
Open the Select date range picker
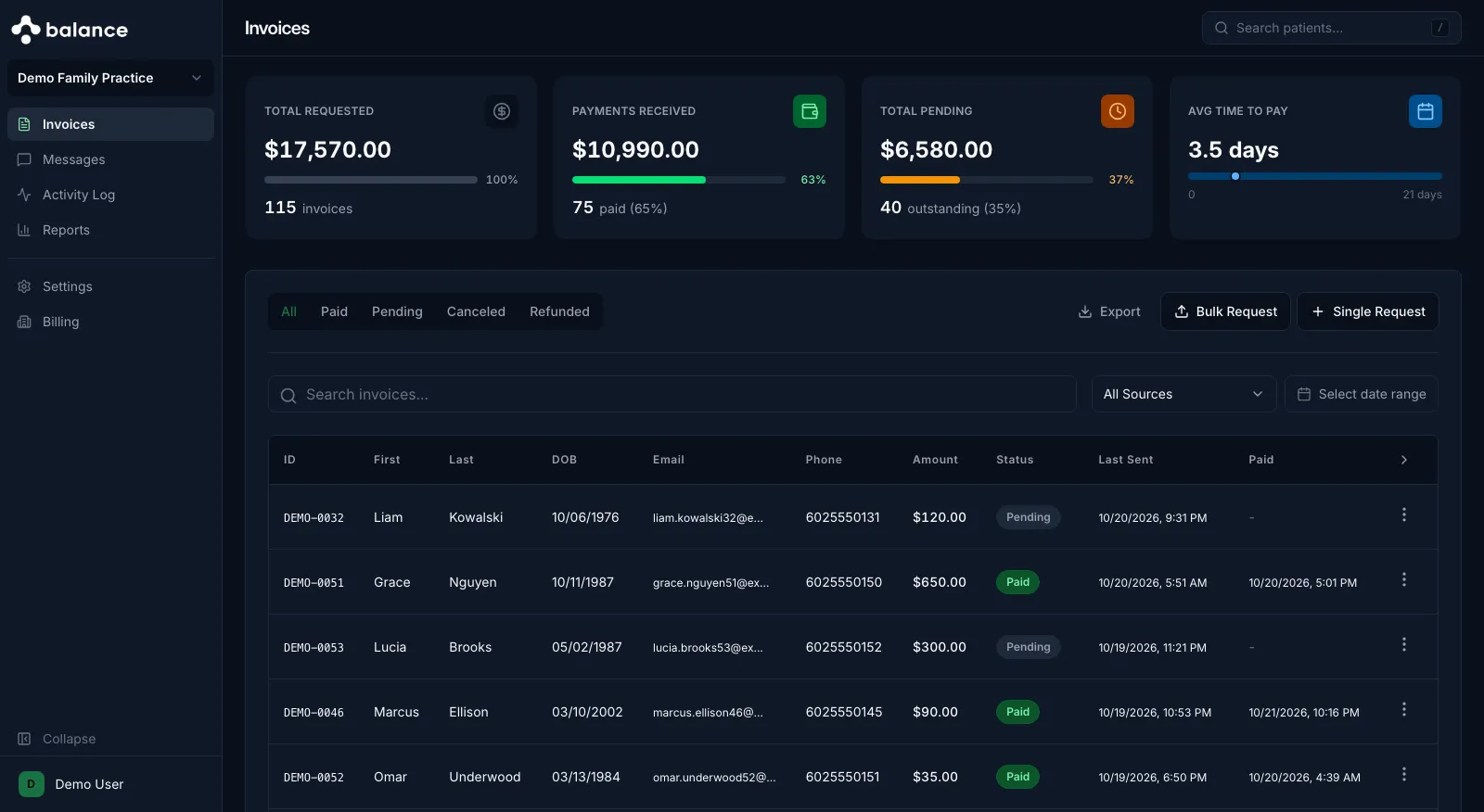pos(1362,394)
